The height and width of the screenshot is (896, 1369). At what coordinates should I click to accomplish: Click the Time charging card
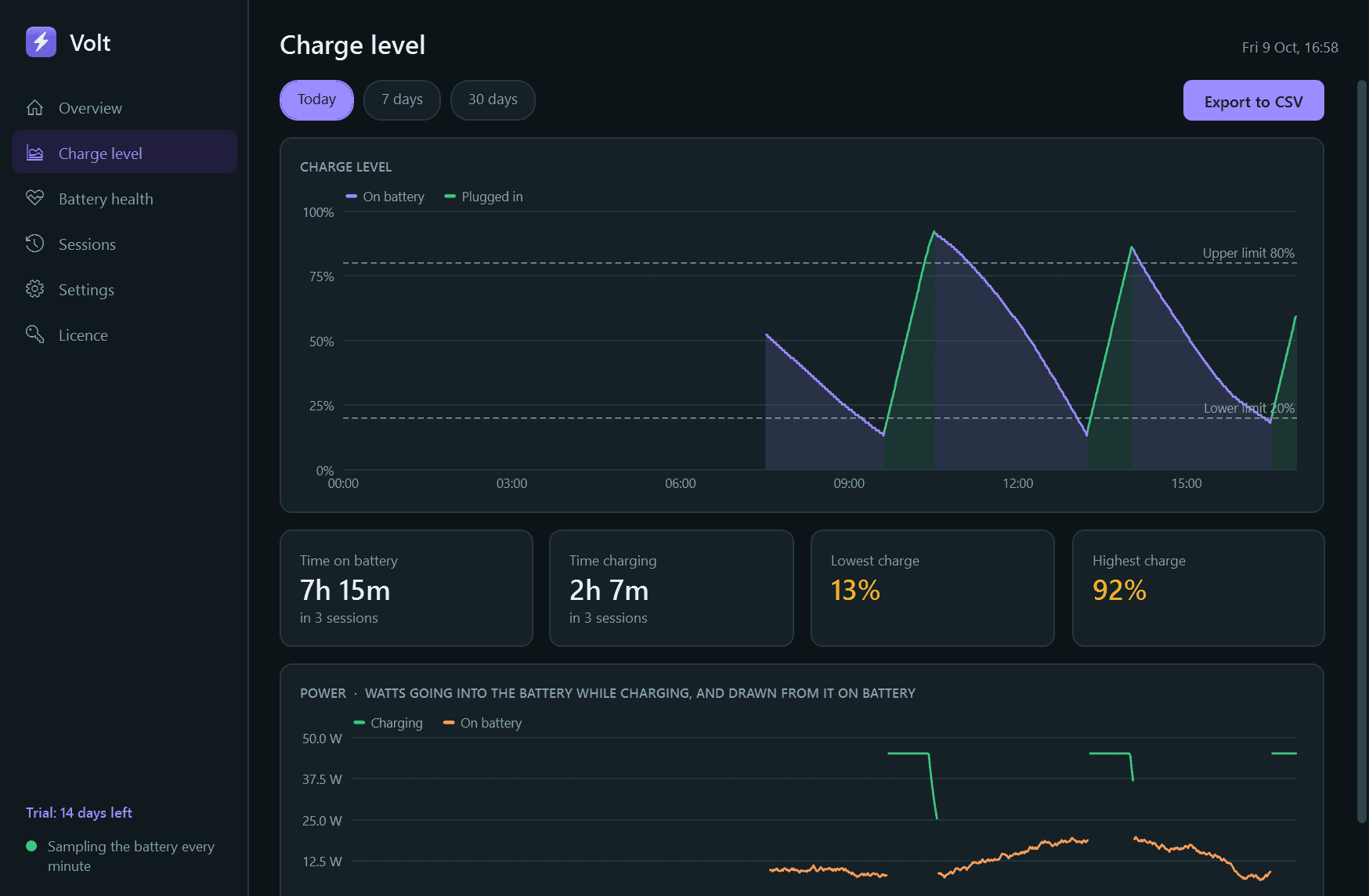coord(671,588)
